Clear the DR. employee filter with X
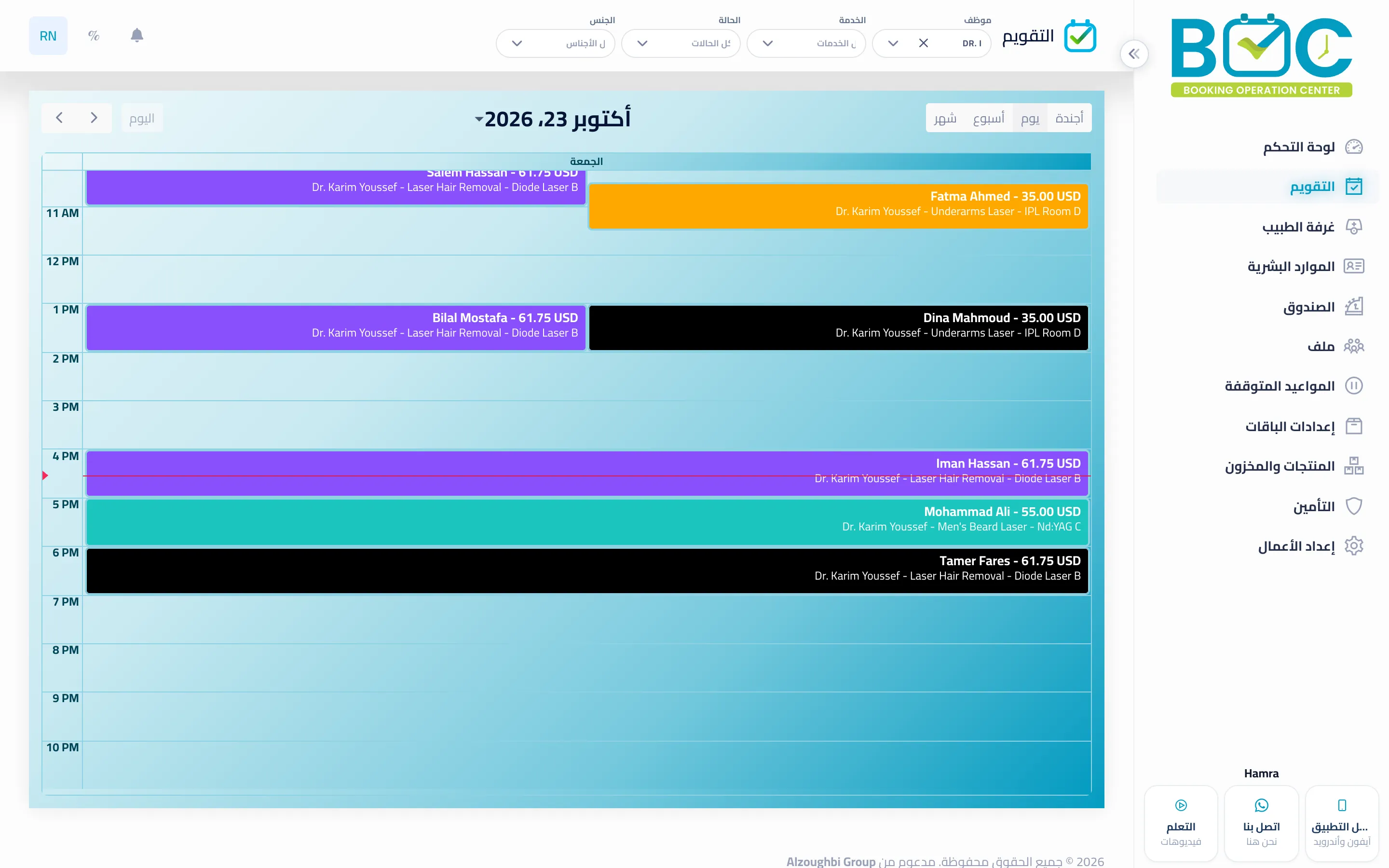Image resolution: width=1389 pixels, height=868 pixels. tap(923, 43)
